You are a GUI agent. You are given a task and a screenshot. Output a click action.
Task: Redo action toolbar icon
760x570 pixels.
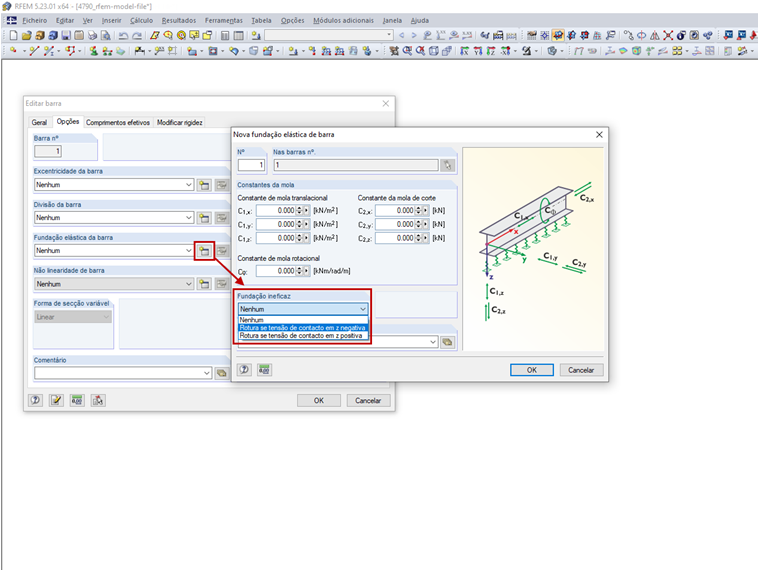[x=137, y=35]
